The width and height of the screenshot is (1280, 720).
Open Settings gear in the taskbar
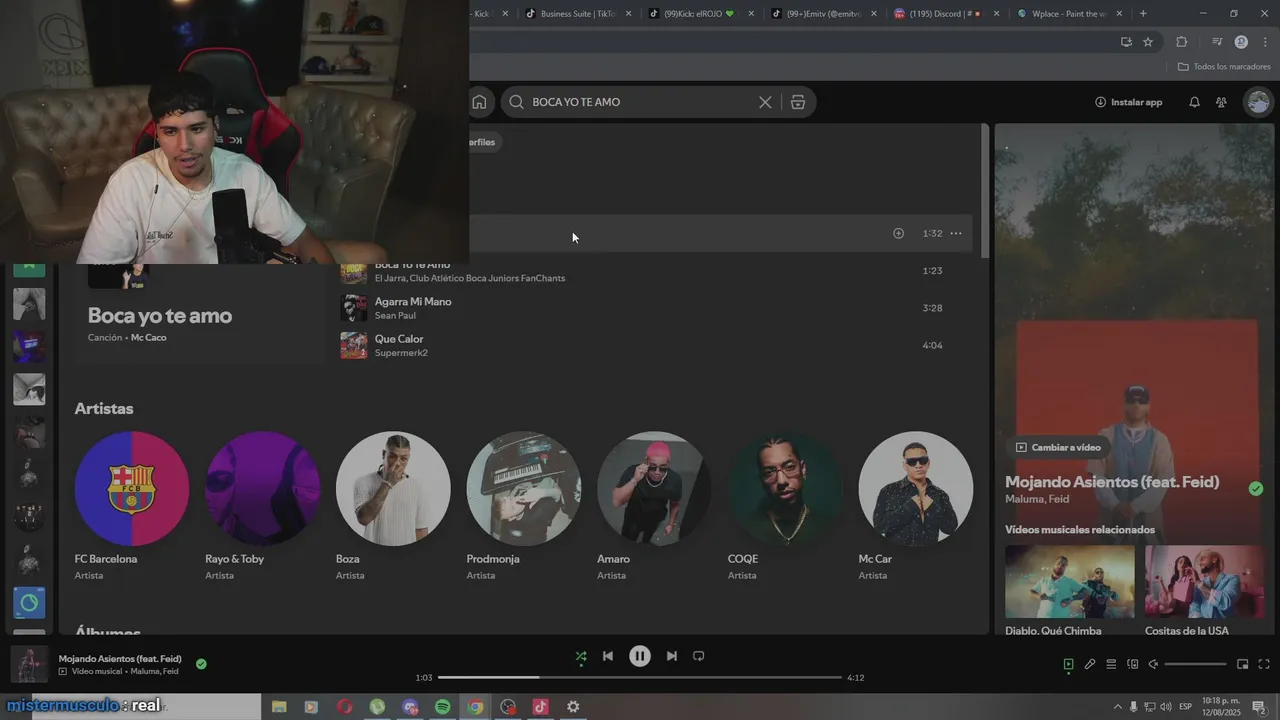[573, 707]
